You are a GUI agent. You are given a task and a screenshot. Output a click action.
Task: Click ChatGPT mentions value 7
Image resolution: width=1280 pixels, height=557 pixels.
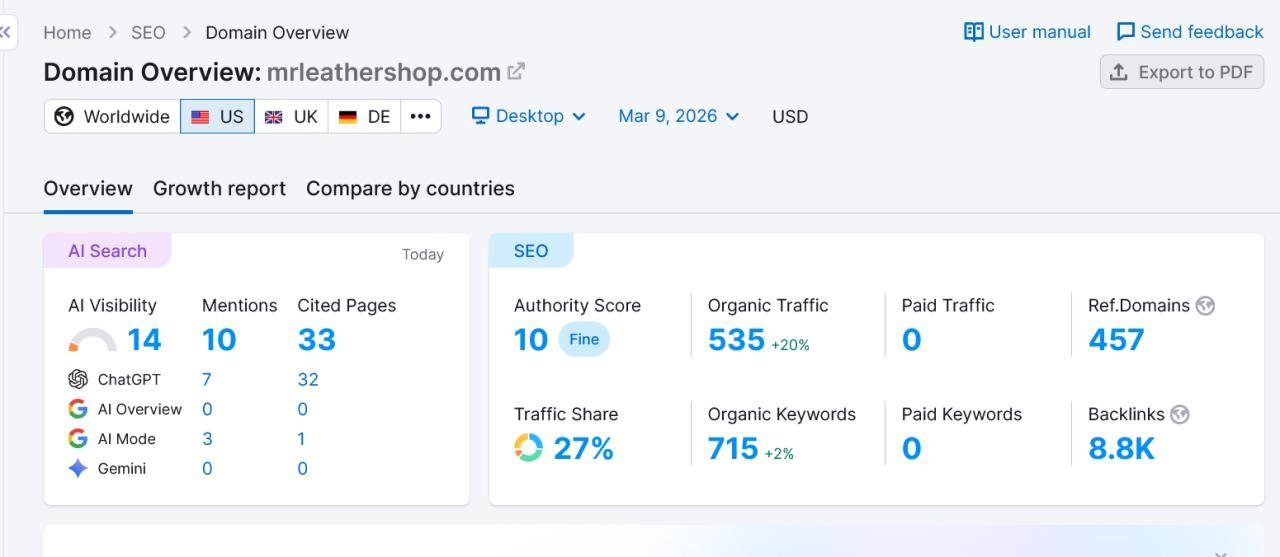click(x=207, y=379)
